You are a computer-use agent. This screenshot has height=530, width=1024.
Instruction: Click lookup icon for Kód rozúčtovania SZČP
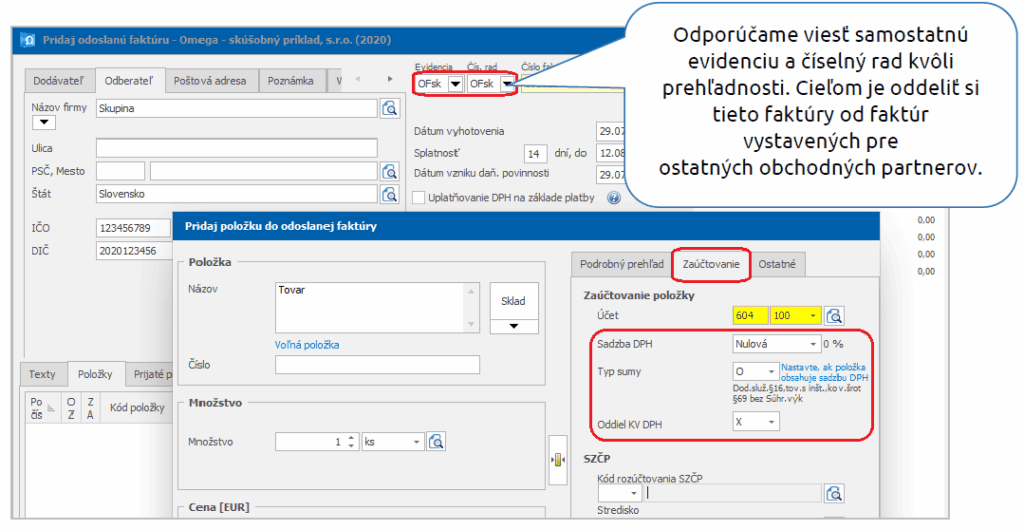[834, 492]
